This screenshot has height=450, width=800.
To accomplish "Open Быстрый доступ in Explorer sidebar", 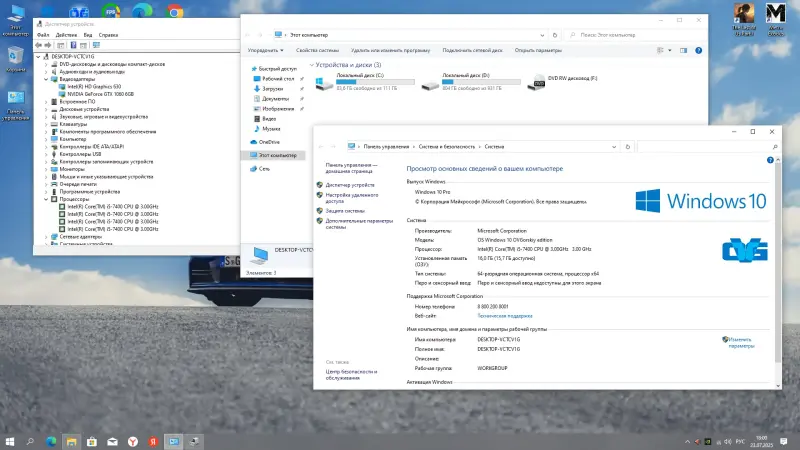I will click(277, 69).
